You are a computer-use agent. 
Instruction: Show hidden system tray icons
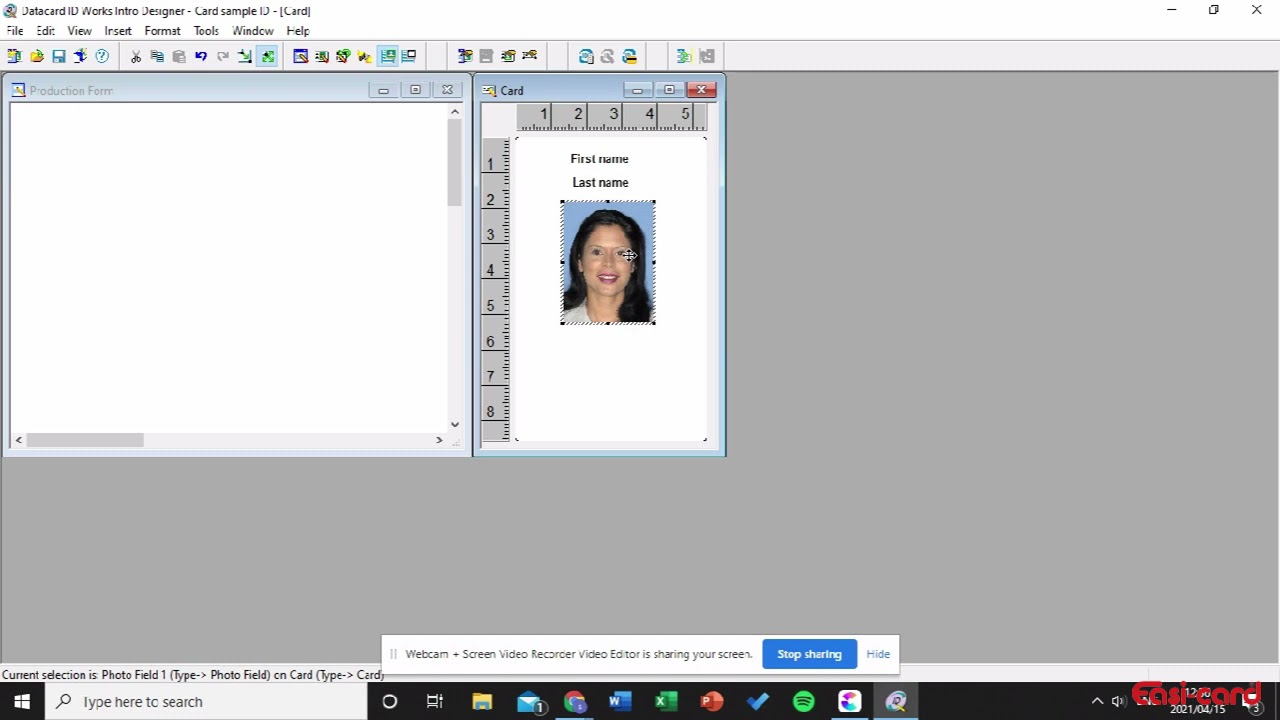(1097, 702)
